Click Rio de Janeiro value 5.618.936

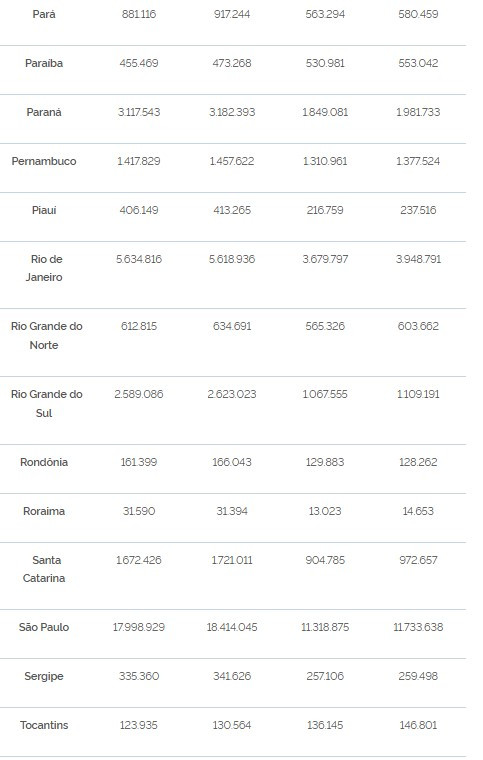tap(232, 259)
